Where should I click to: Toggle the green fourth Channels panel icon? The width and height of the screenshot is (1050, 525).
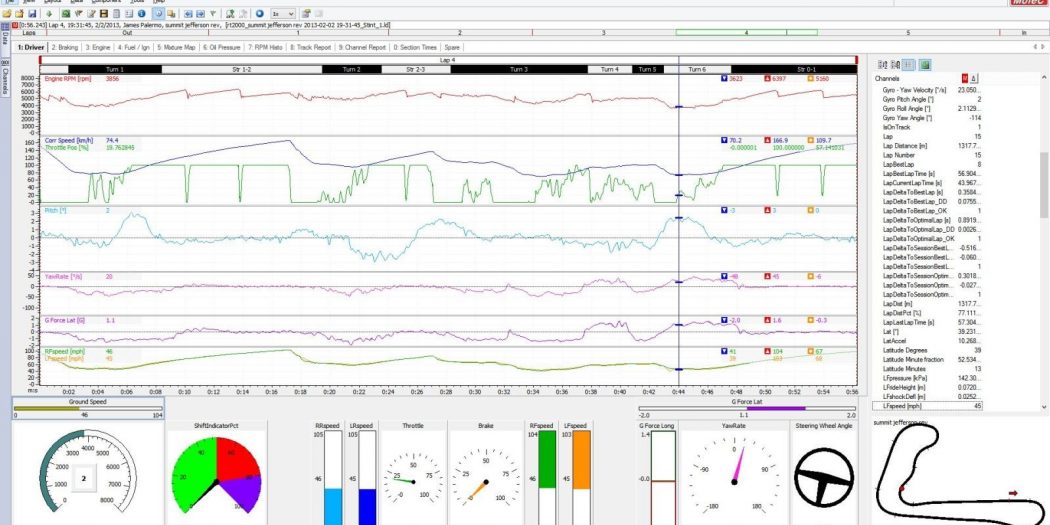925,65
